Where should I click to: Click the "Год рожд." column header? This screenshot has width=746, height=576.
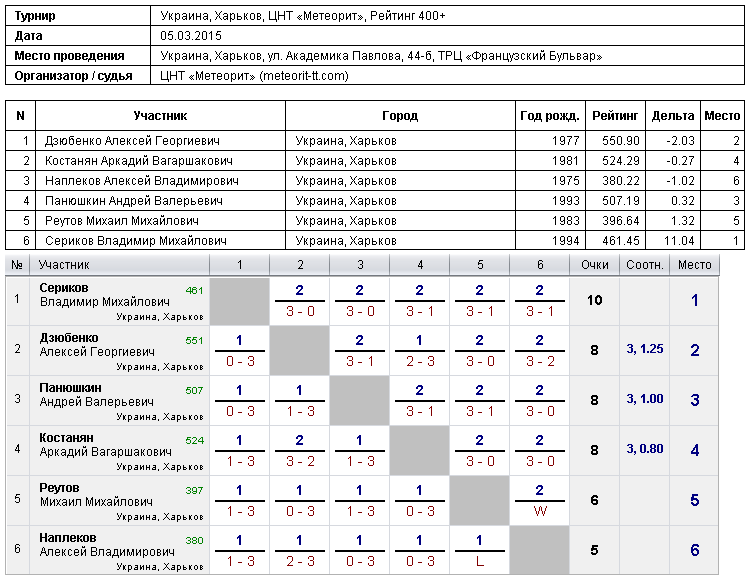pyautogui.click(x=550, y=116)
